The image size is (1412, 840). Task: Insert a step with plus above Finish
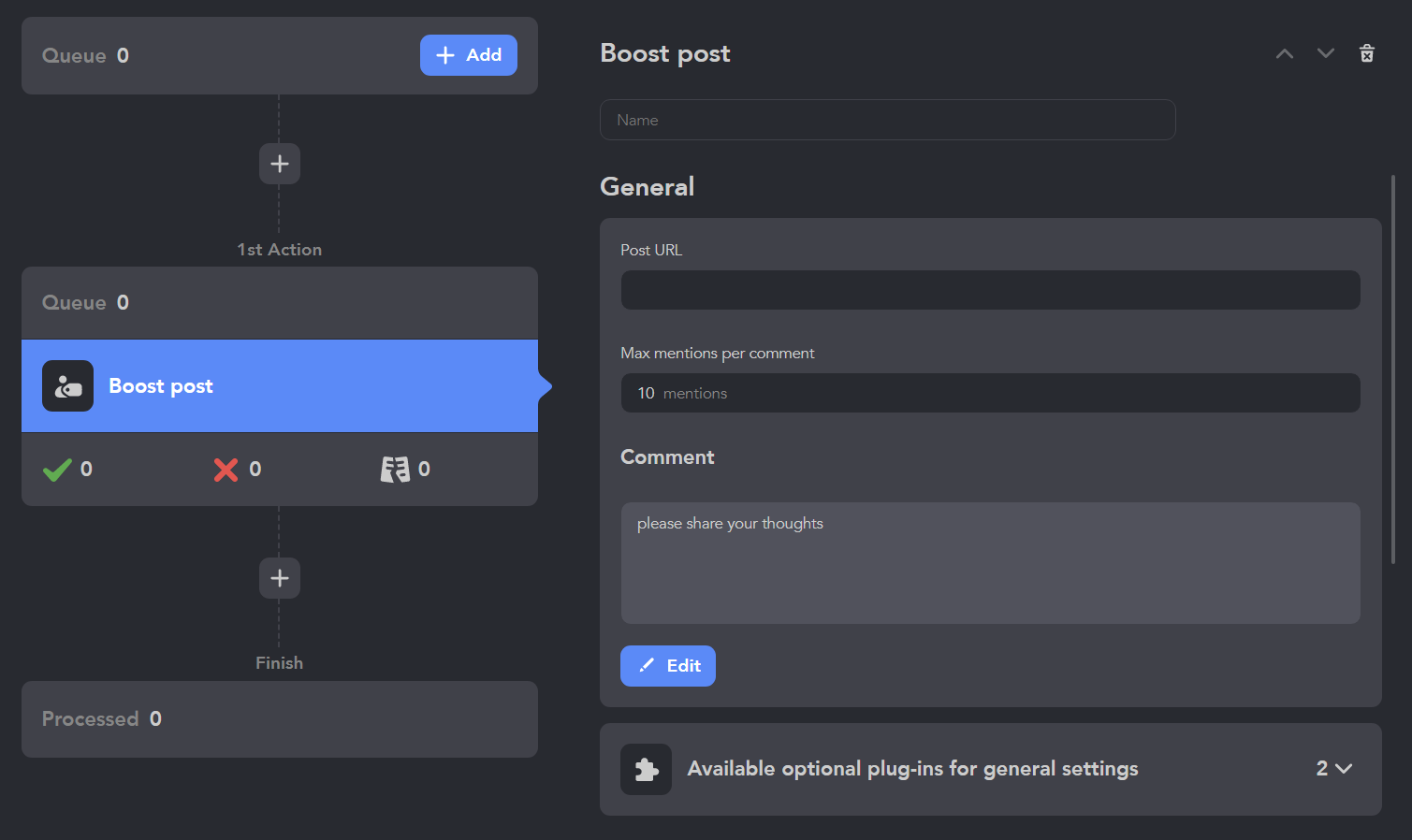point(280,578)
